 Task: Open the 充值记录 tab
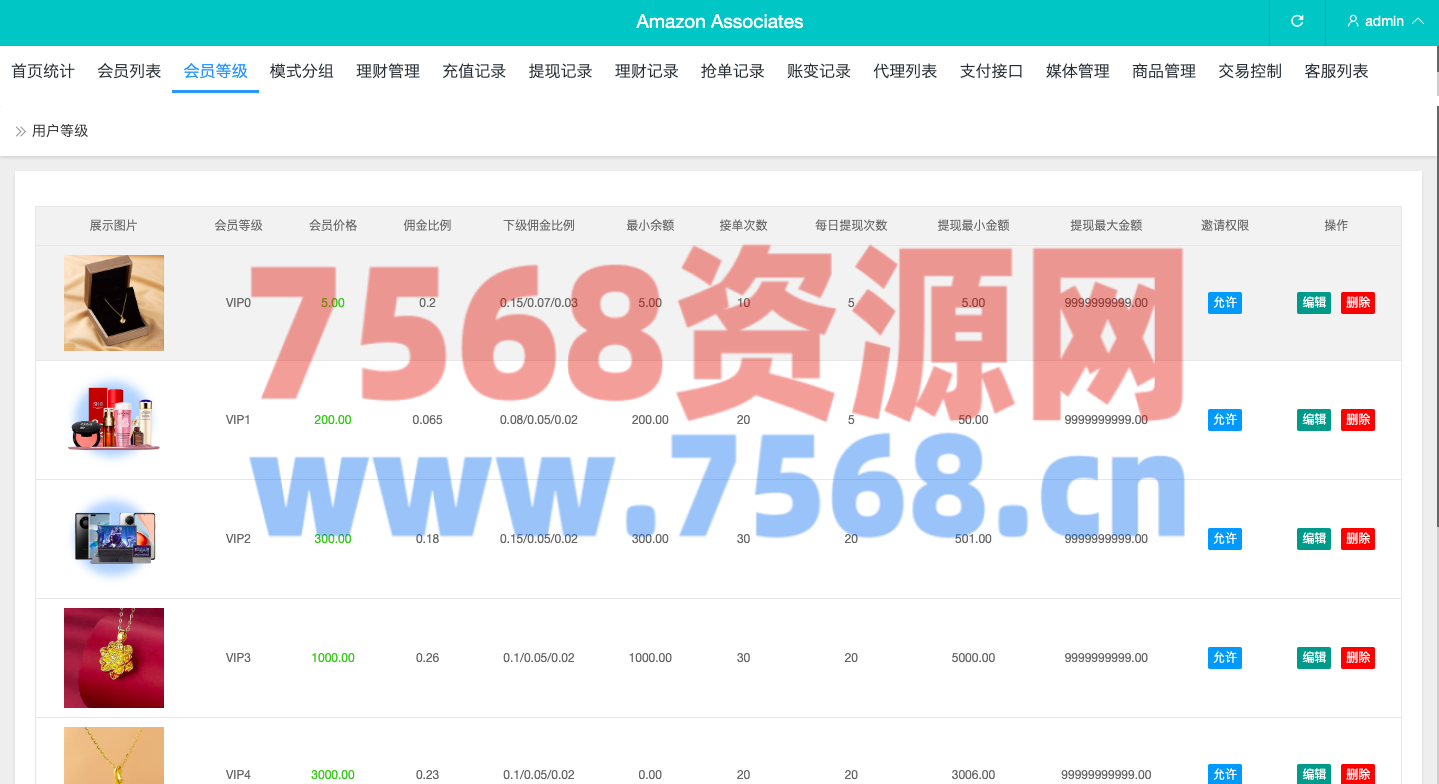click(x=474, y=71)
